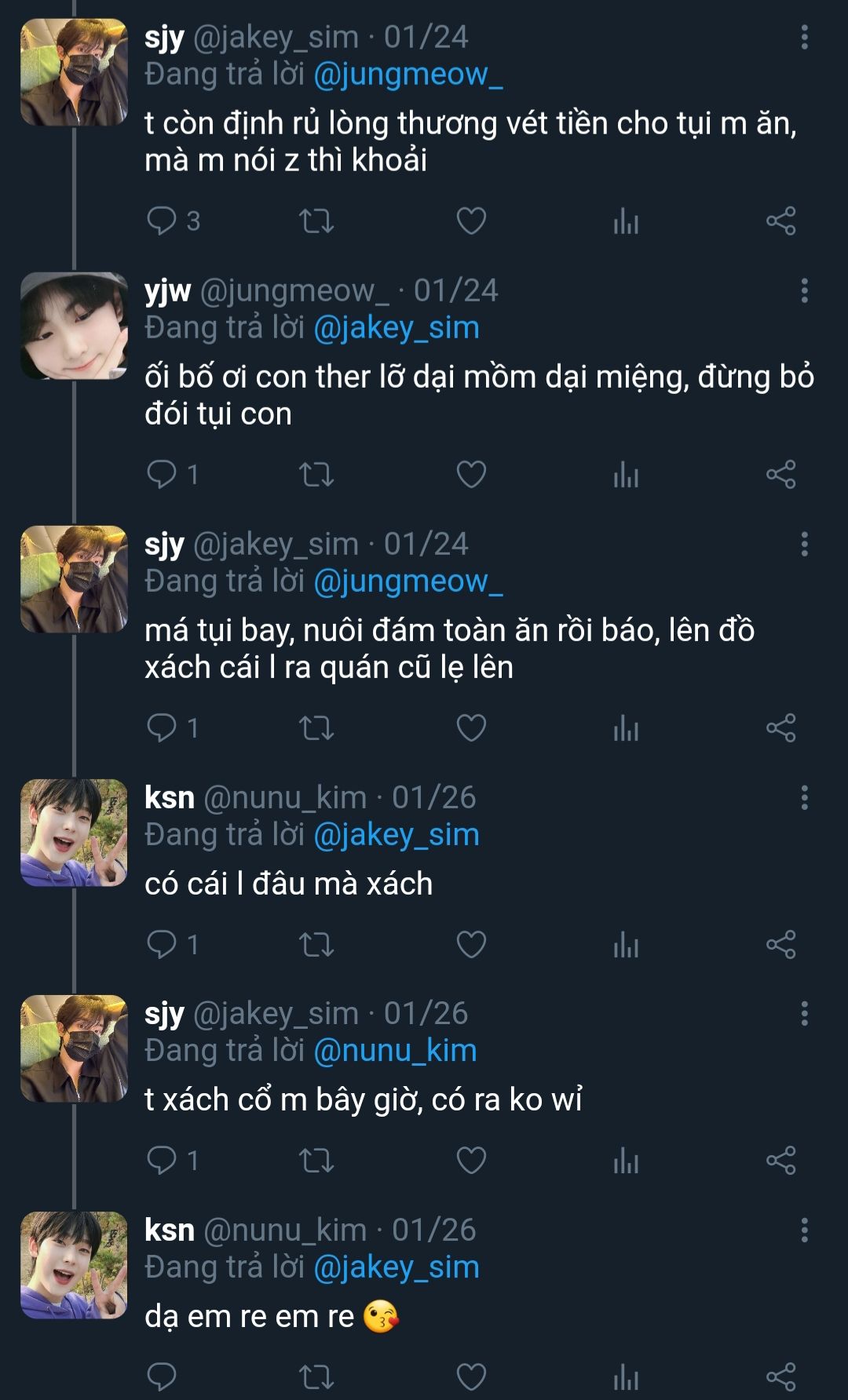Like the first sjy tweet about tiền
848x1400 pixels.
coord(471,221)
